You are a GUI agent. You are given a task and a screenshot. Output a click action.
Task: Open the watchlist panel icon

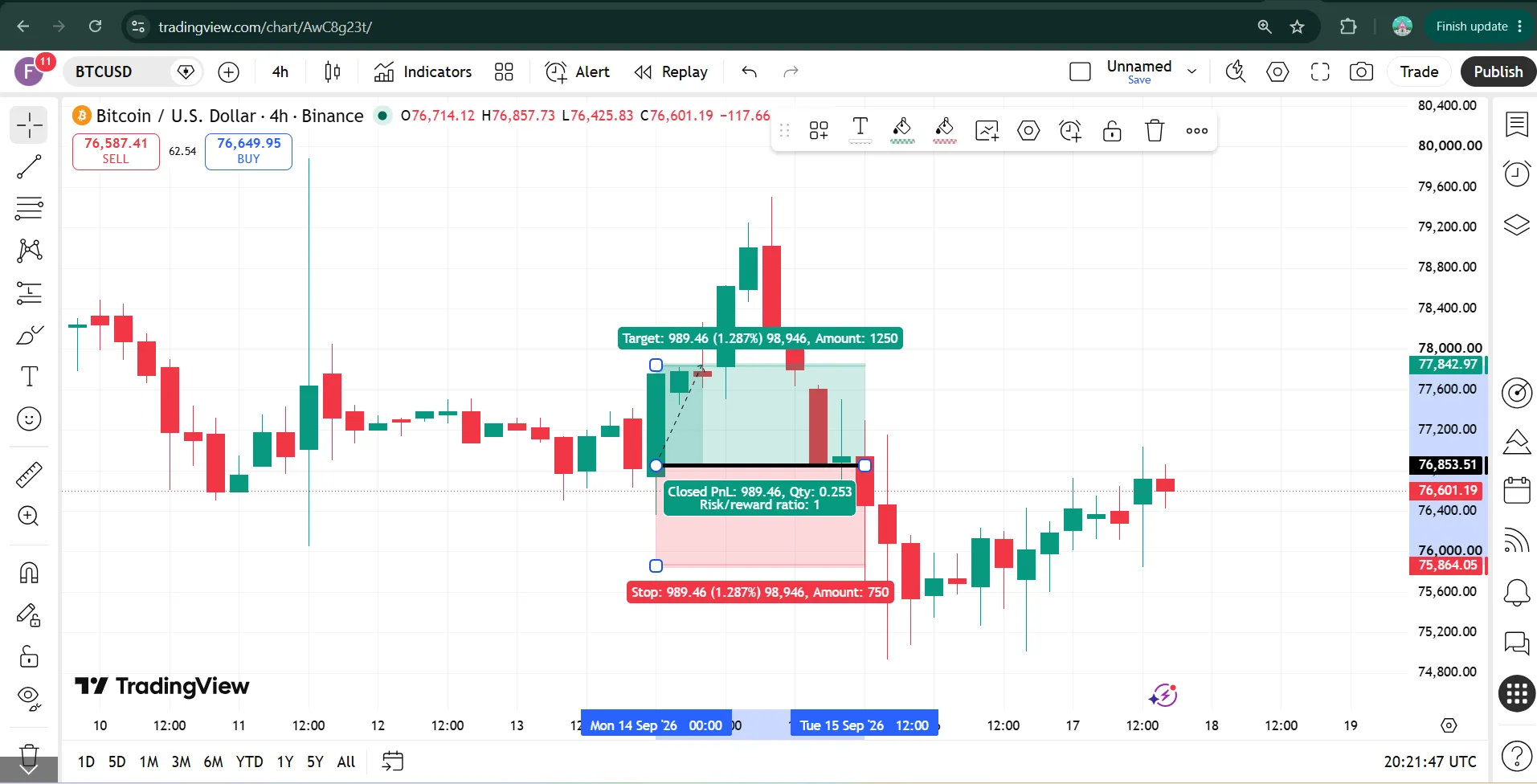click(x=1517, y=125)
